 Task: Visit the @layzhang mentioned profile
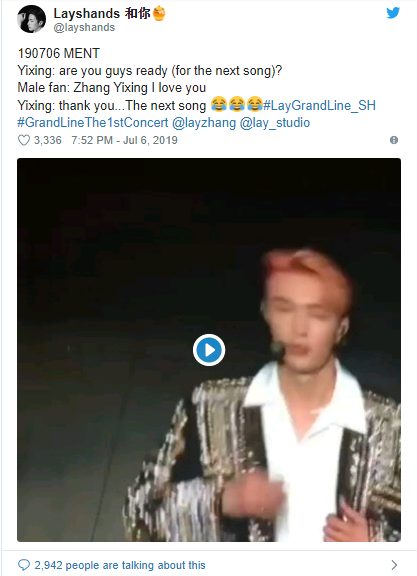point(204,122)
